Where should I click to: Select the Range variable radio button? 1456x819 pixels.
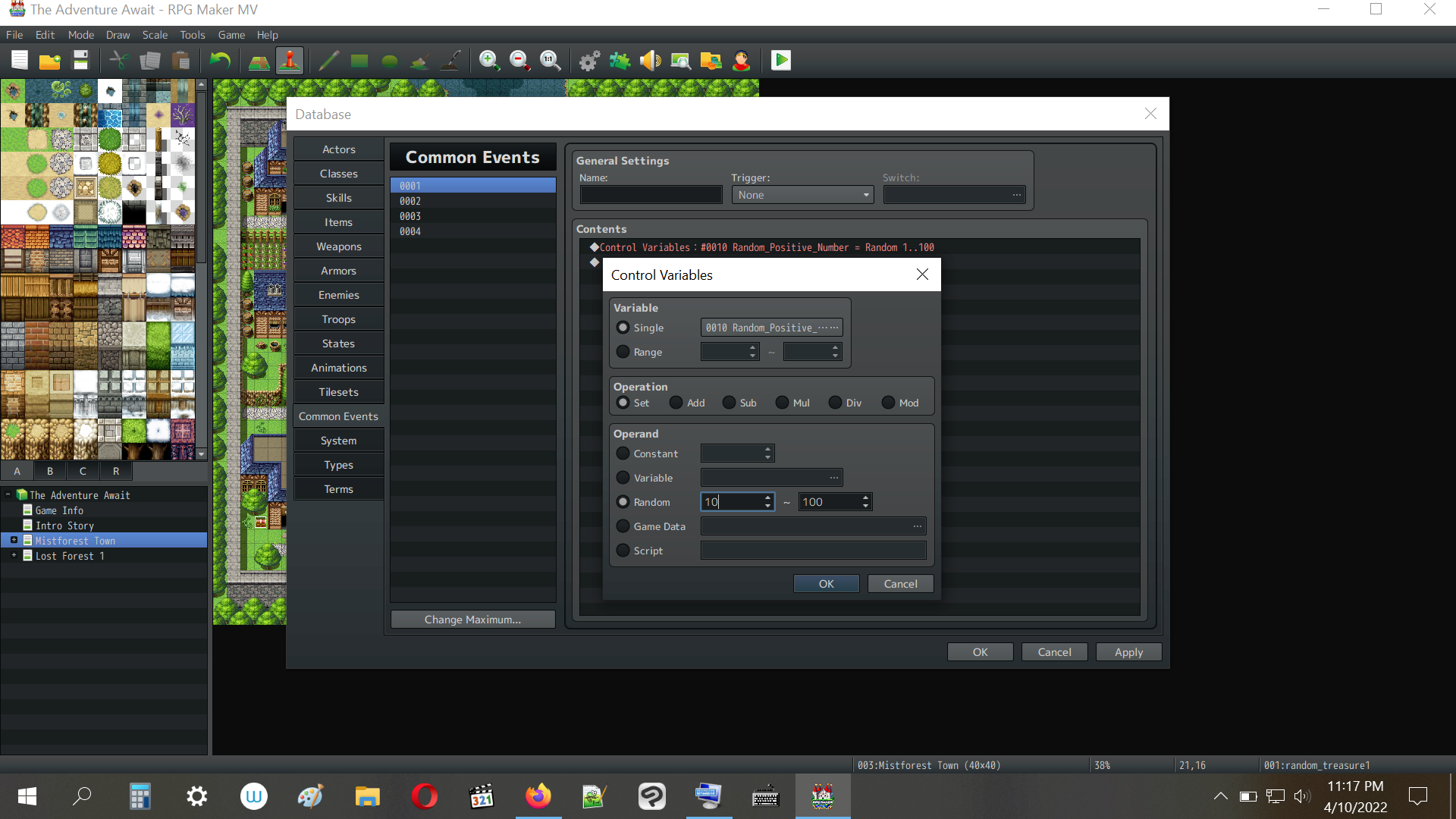(623, 352)
